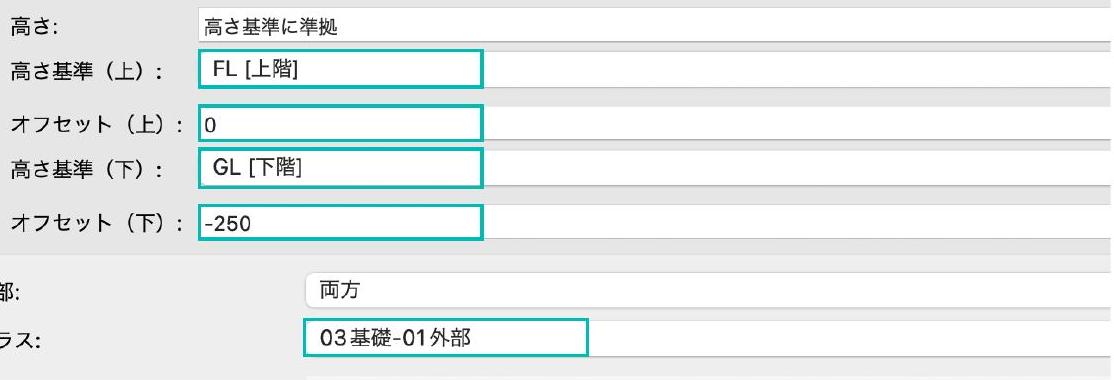Click the partially visible field below 03基礎-01外部

[709, 377]
